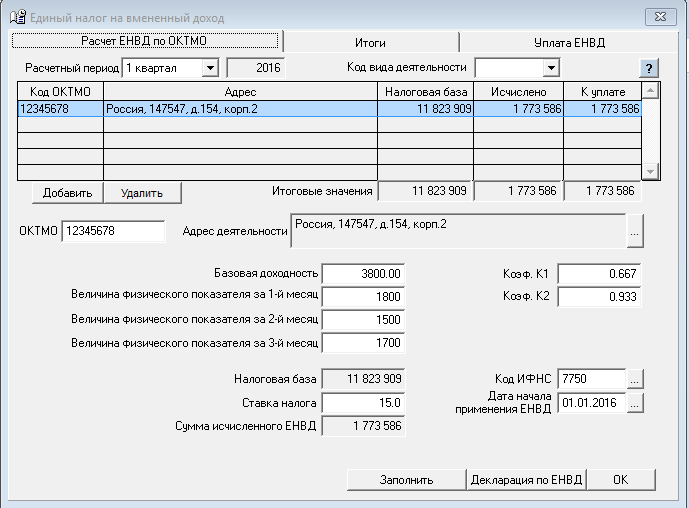Switch to the Итоги tab
The image size is (689, 508).
[370, 43]
